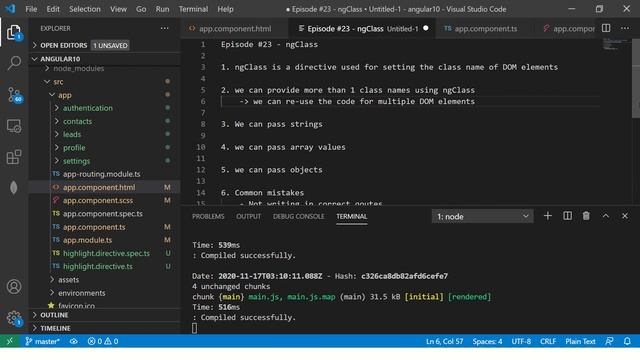
Task: Change UTF-8 encoding in status bar
Action: coord(521,341)
